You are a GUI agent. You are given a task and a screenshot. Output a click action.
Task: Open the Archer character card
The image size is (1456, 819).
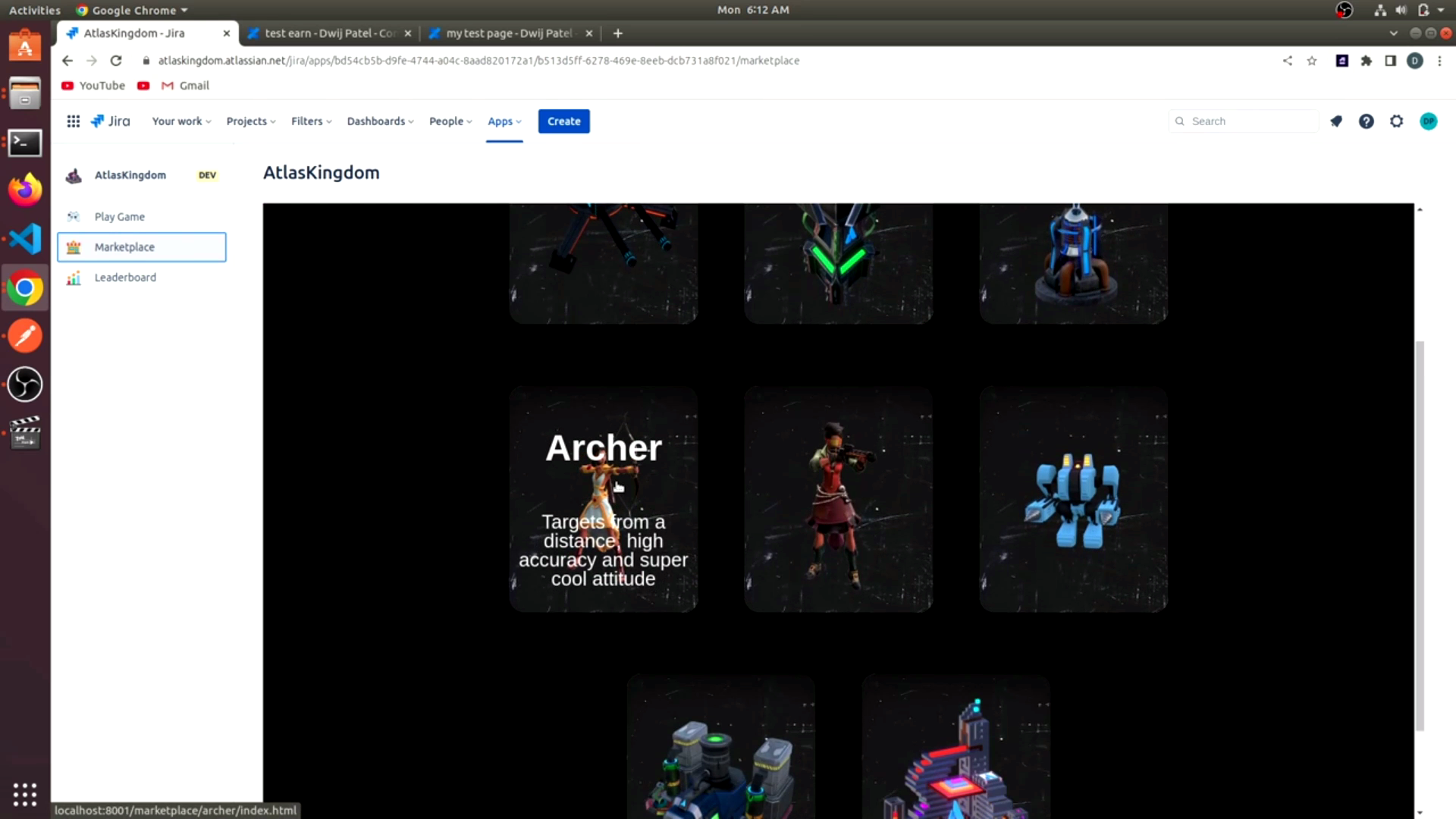(x=603, y=500)
